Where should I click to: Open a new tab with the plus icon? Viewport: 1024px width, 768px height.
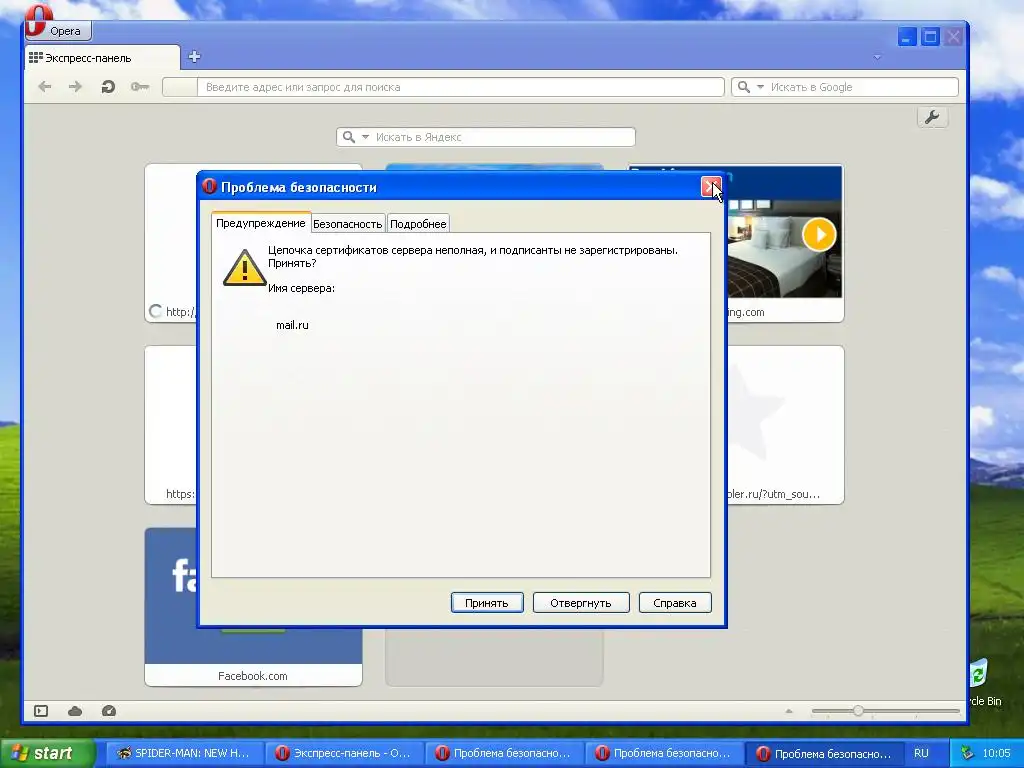click(x=194, y=57)
